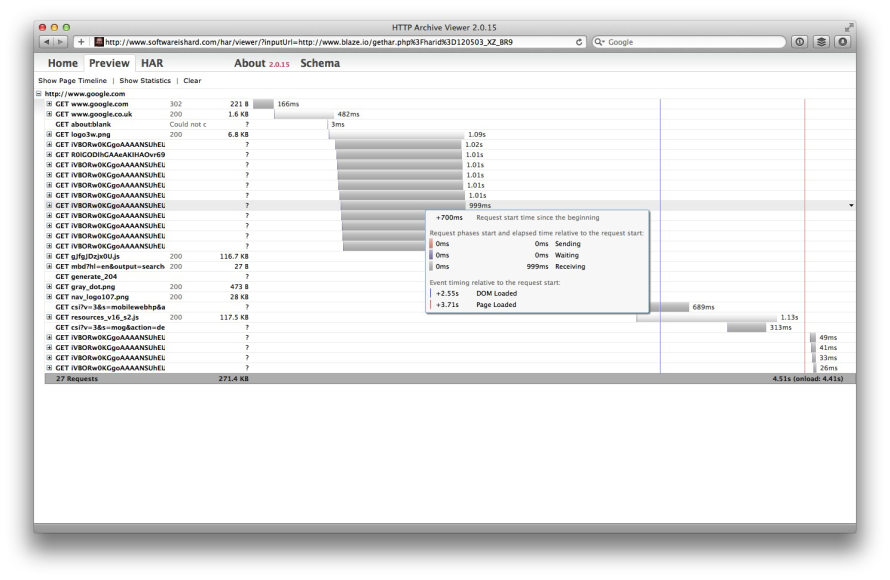
Task: Click the 1Password-style extension icon in the toolbar
Action: coord(800,42)
